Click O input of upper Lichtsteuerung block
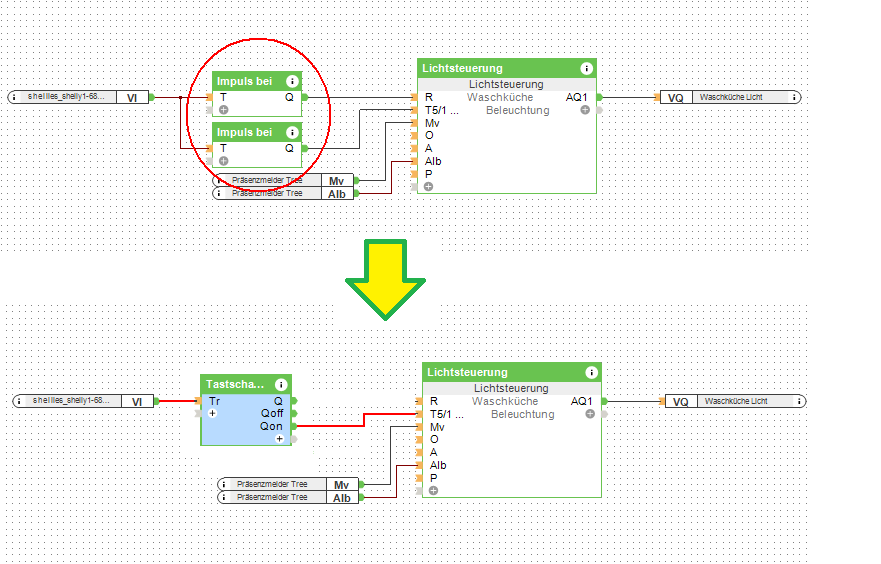This screenshot has width=881, height=564. click(429, 135)
